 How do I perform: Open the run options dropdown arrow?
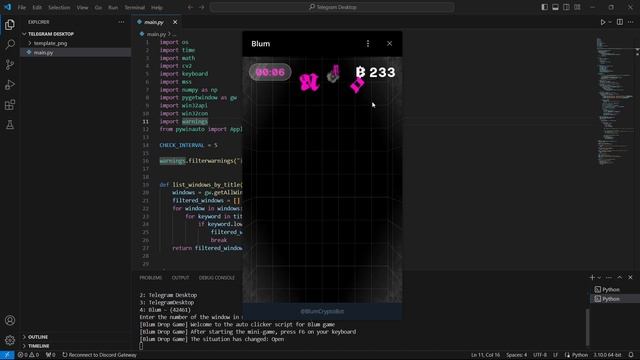pyautogui.click(x=610, y=22)
